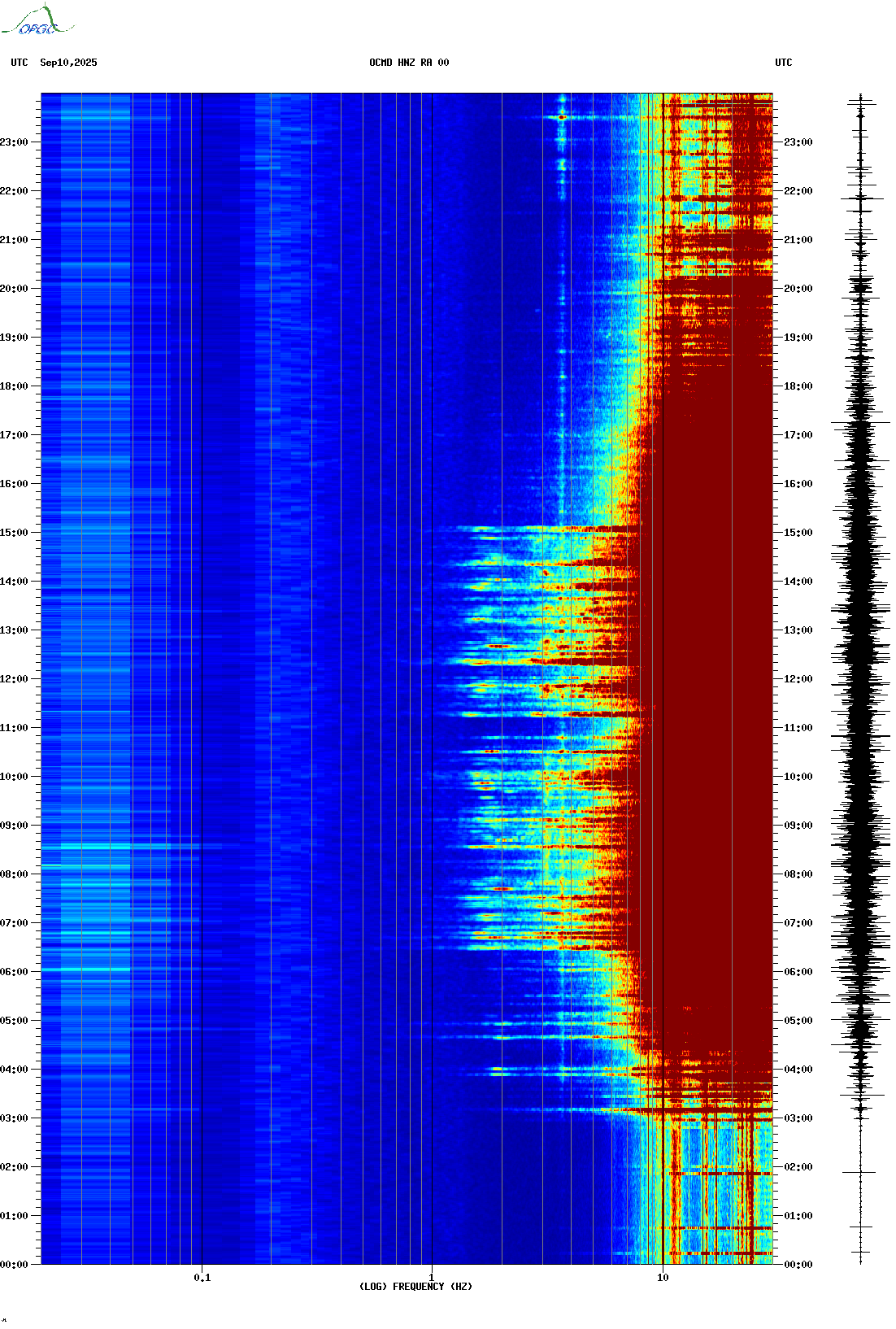896x1329 pixels.
Task: Click the 19:00 label on right time axis
Action: (798, 338)
